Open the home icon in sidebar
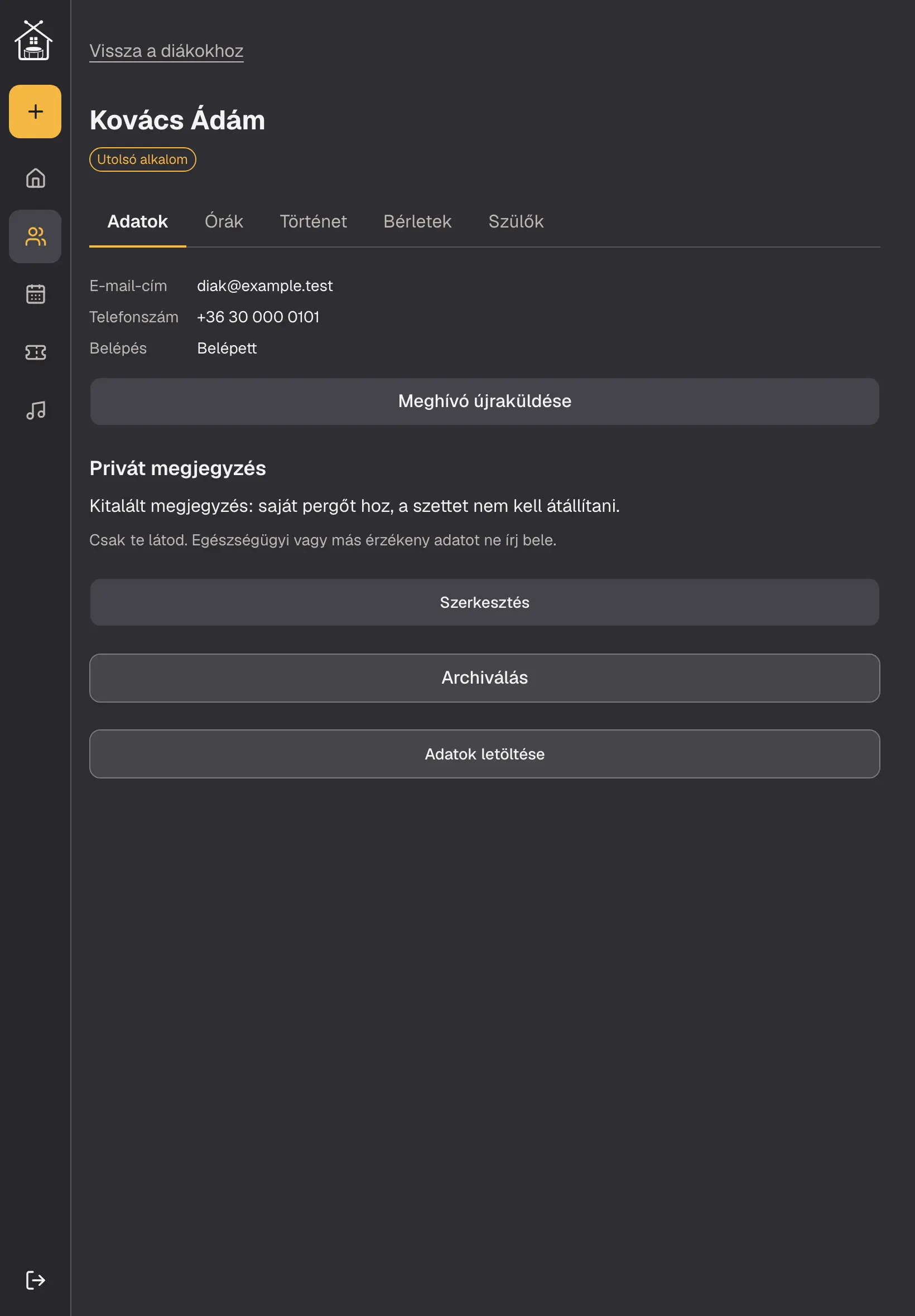 pyautogui.click(x=35, y=178)
